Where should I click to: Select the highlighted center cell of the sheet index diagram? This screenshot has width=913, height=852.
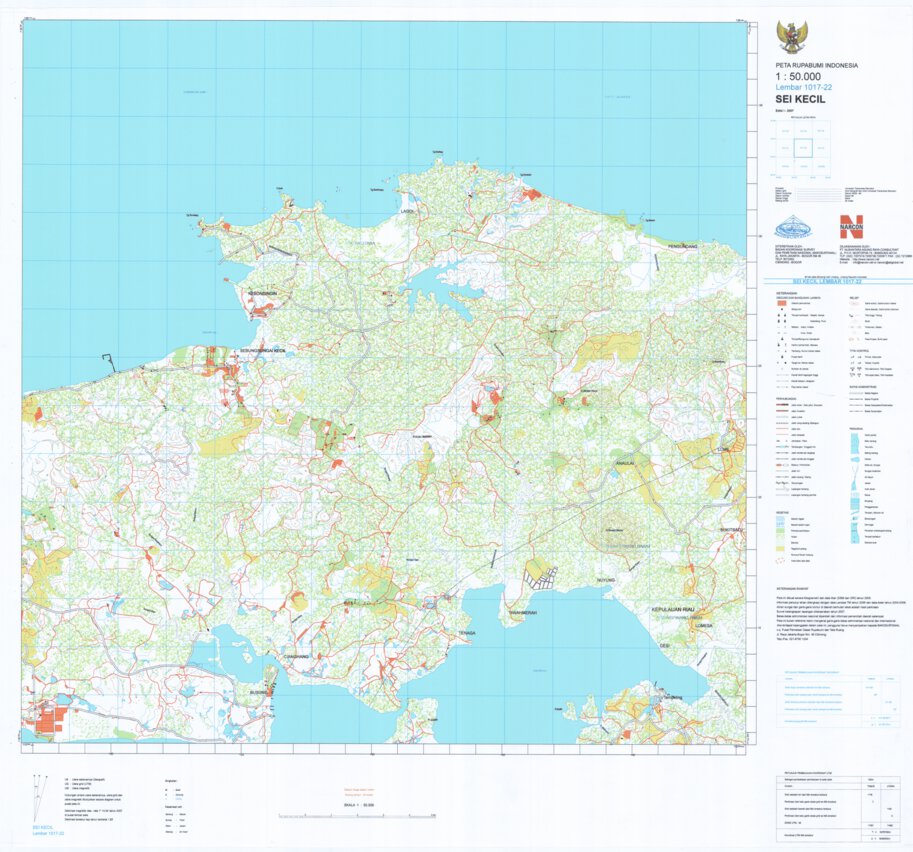(x=803, y=149)
